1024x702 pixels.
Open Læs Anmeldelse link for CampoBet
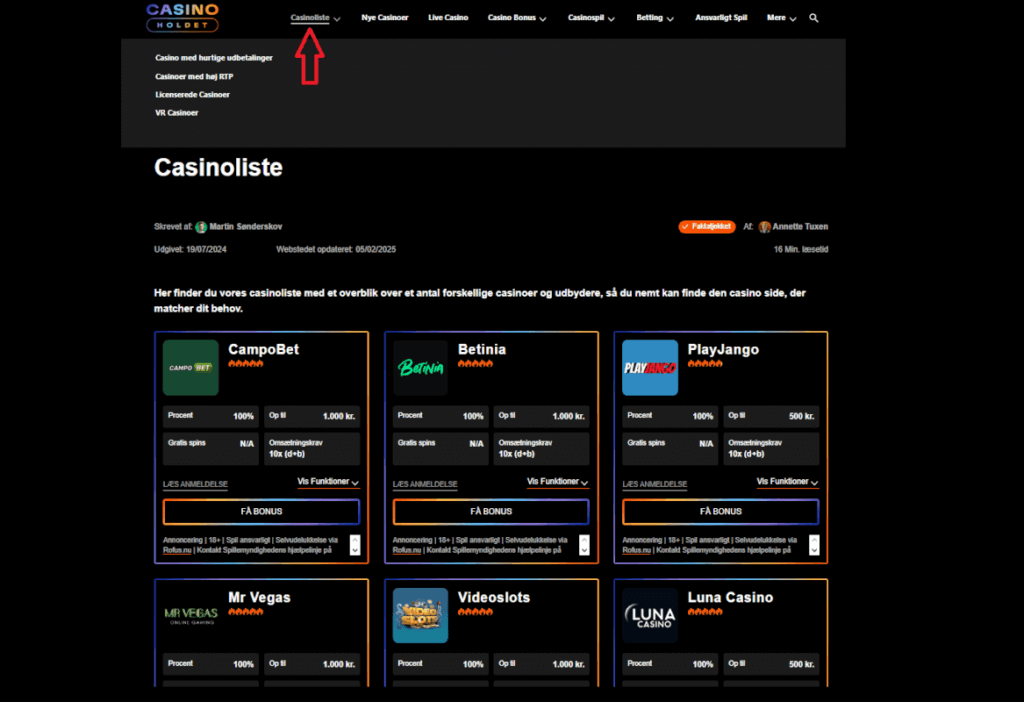click(x=195, y=484)
